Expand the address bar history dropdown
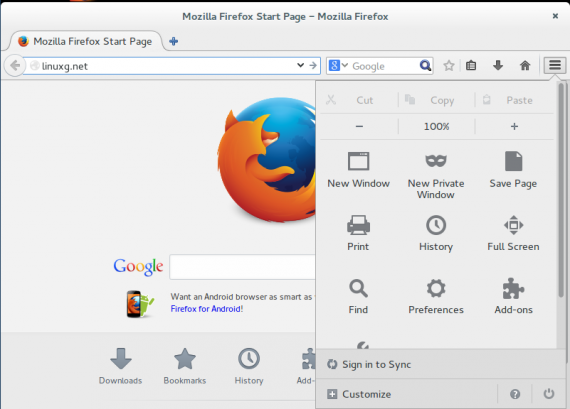Image resolution: width=570 pixels, height=409 pixels. 300,65
